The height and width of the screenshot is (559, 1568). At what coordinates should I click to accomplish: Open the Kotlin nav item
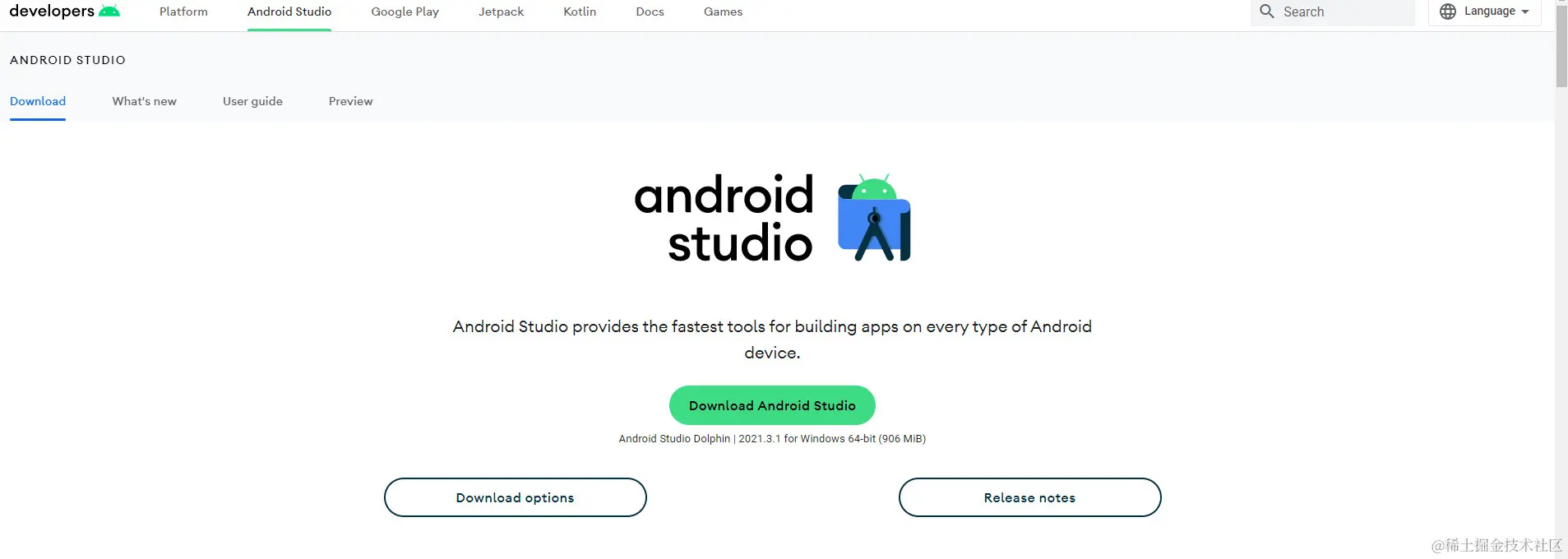point(580,12)
